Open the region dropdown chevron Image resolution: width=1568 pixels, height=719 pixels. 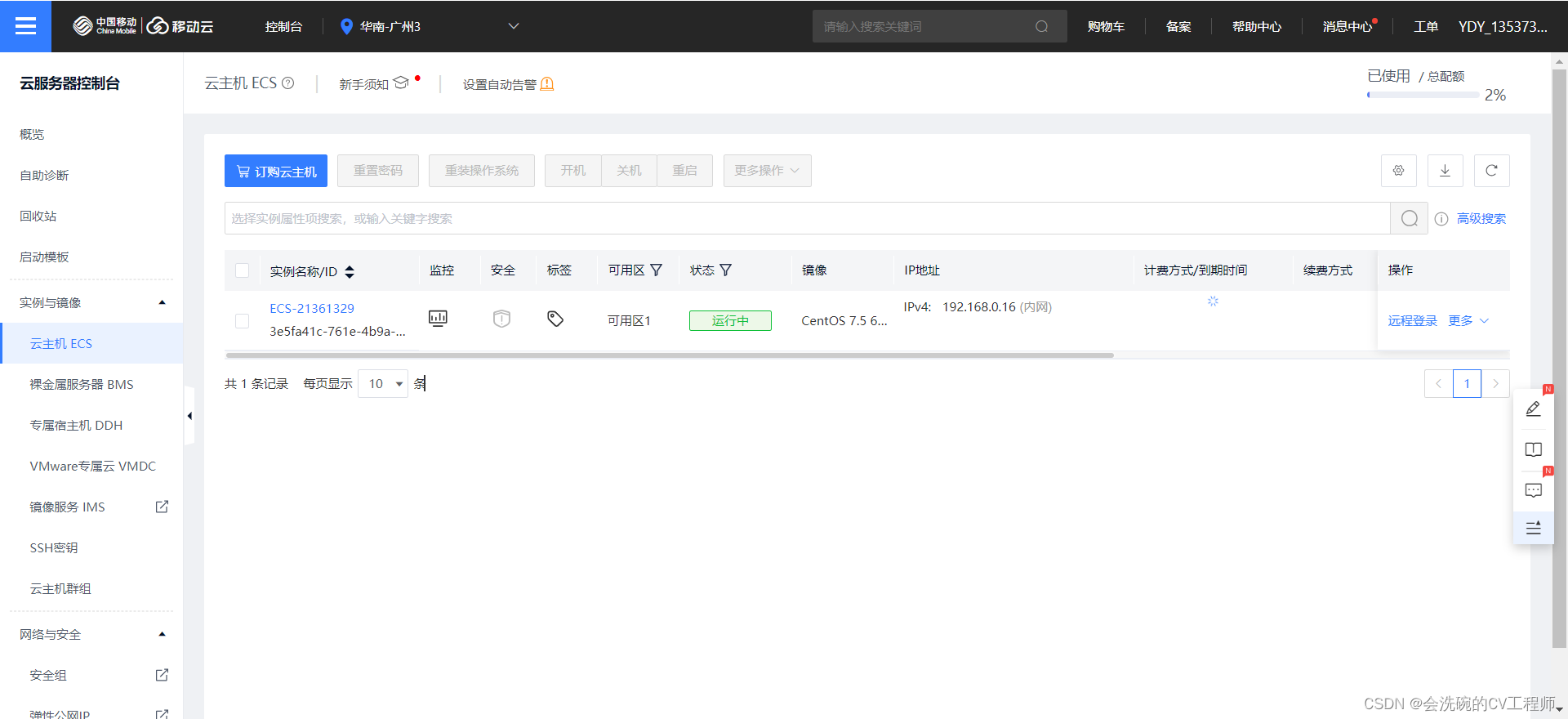coord(514,26)
